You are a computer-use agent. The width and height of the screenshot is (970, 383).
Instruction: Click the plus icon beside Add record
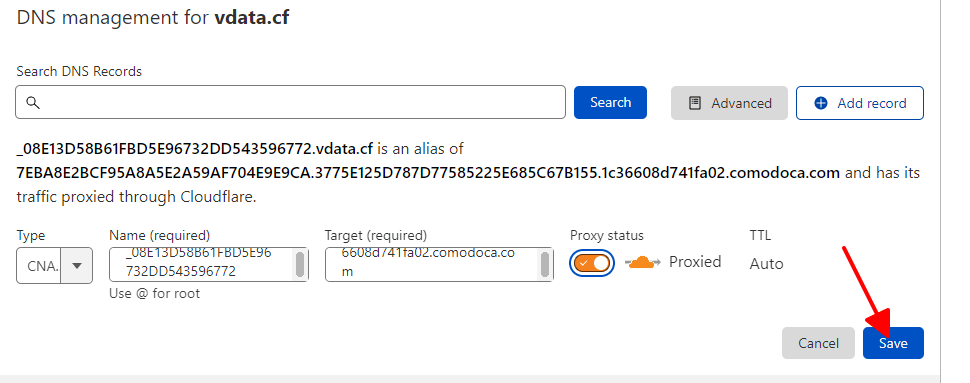tap(821, 103)
